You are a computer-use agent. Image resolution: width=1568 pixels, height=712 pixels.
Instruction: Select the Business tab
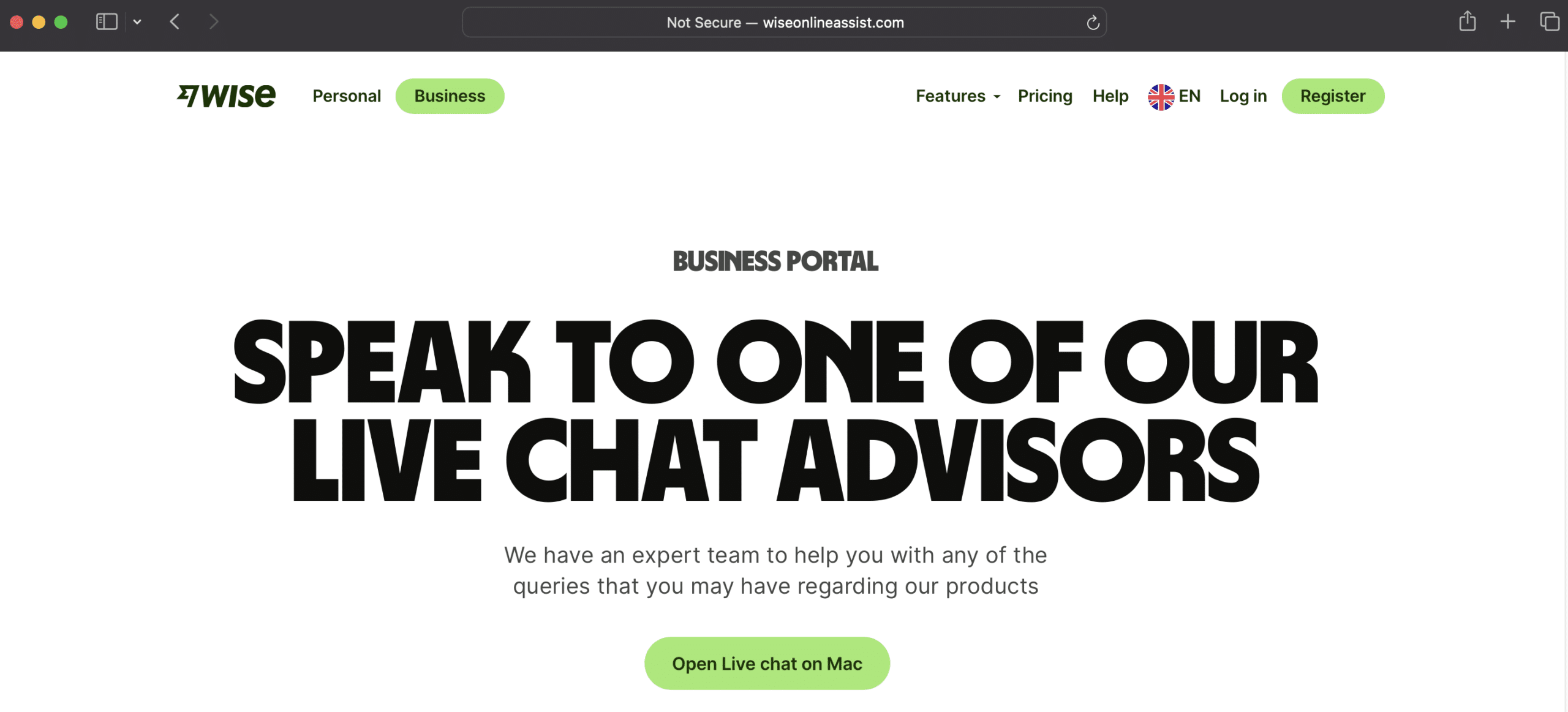point(450,96)
